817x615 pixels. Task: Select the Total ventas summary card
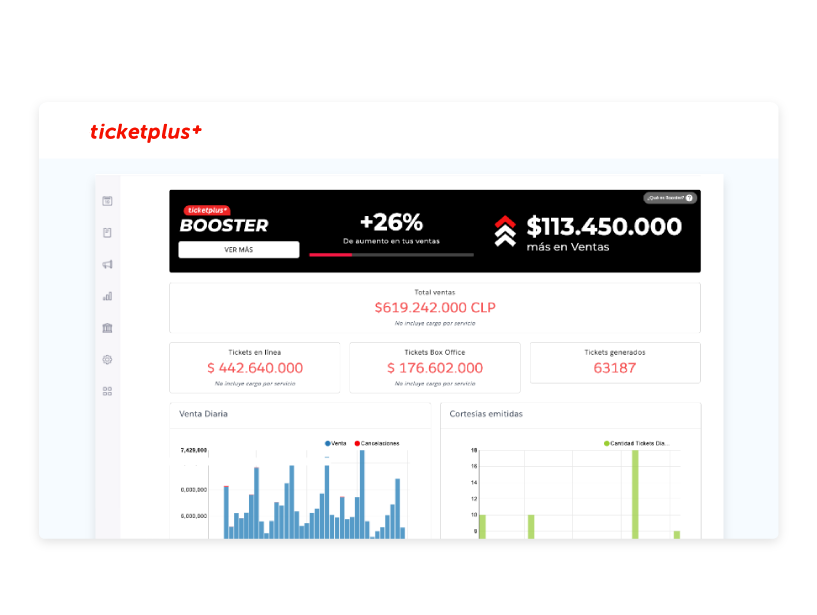[435, 308]
